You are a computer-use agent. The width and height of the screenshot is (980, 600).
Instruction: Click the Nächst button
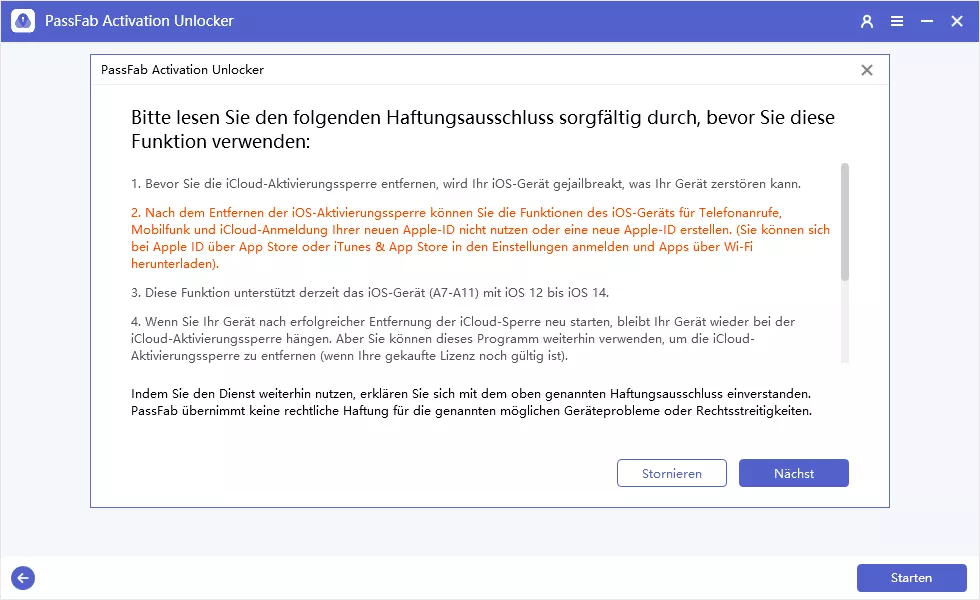pos(793,473)
